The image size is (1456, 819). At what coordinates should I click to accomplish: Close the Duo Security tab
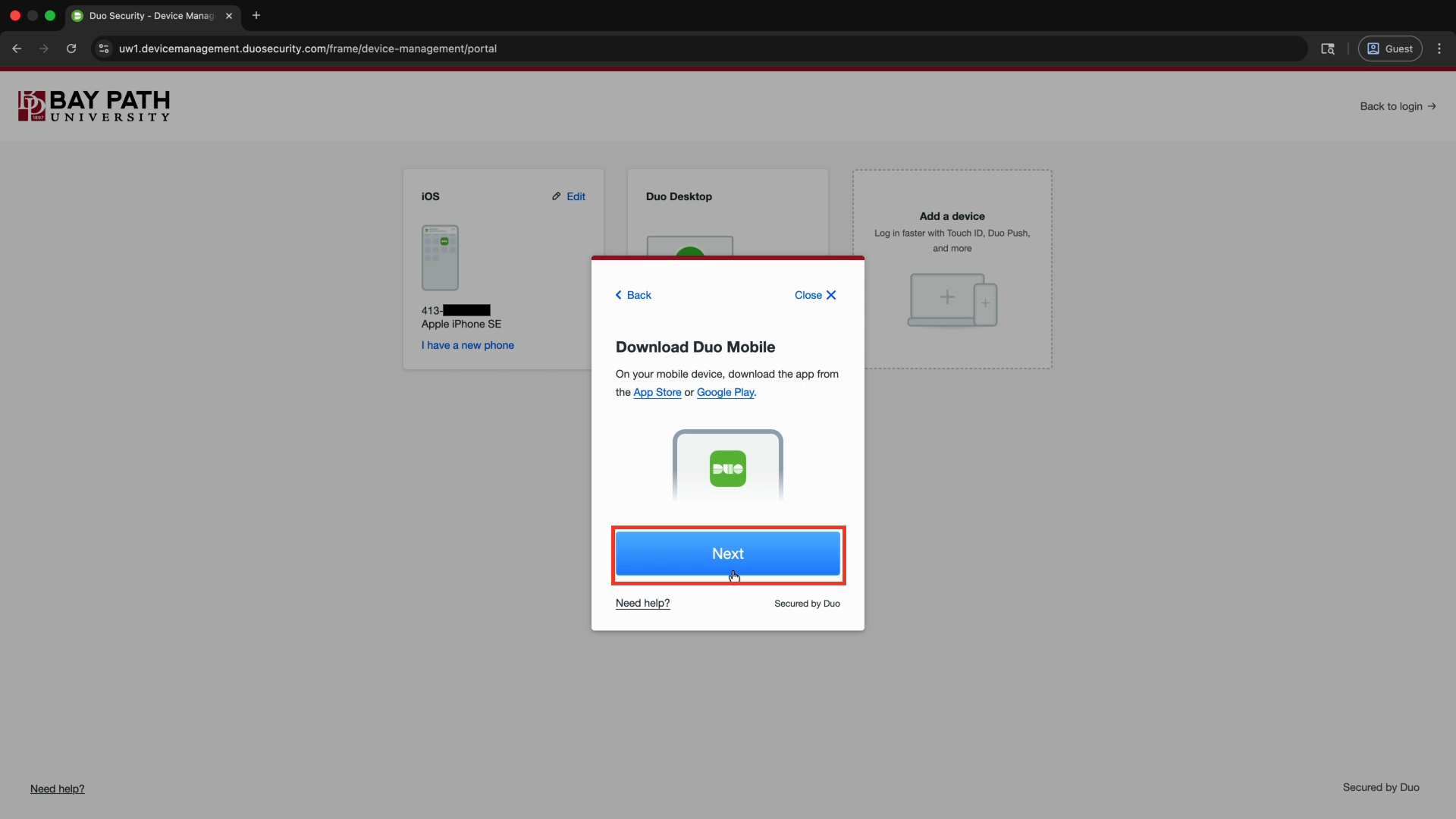[x=229, y=15]
